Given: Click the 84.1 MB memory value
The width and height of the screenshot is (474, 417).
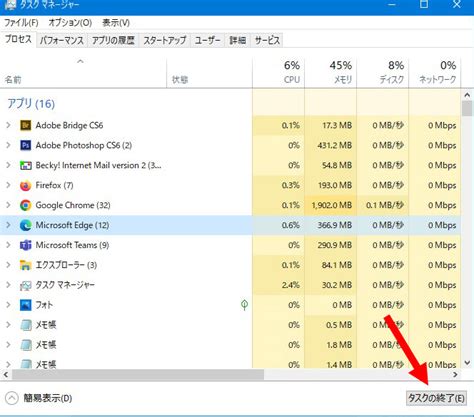Looking at the screenshot, I should tap(337, 265).
